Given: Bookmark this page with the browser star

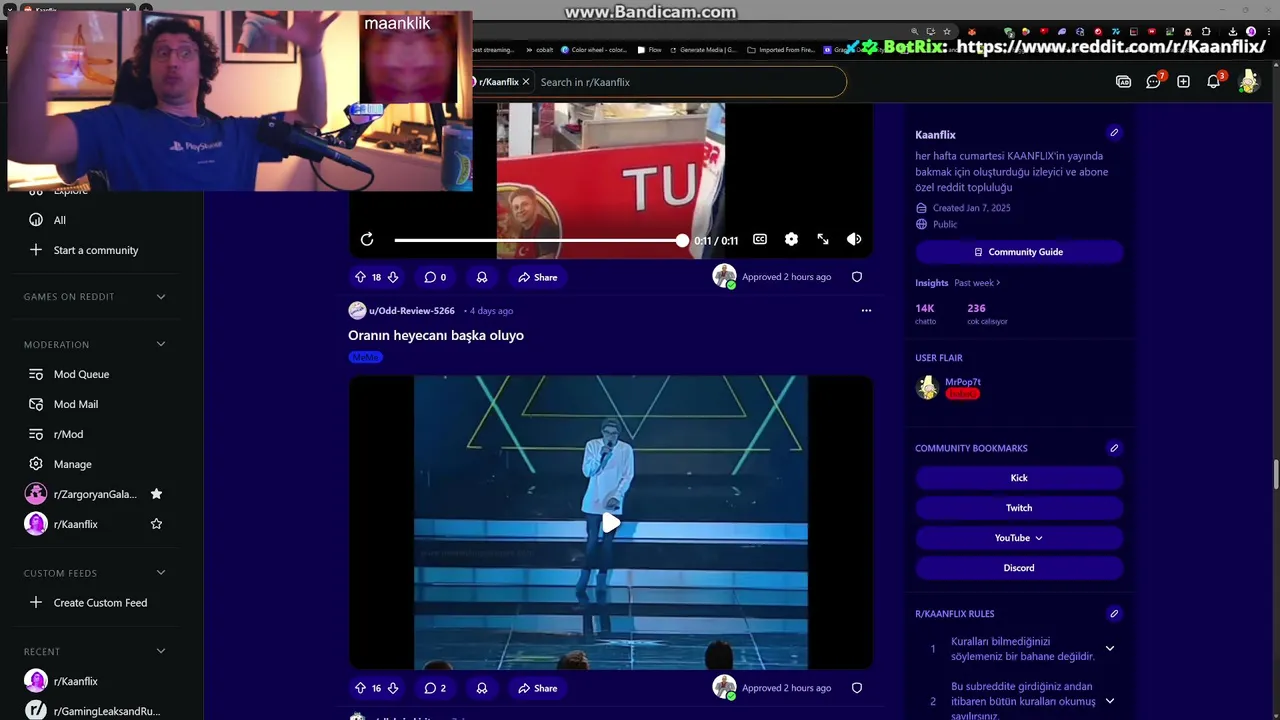Looking at the screenshot, I should click(x=947, y=32).
